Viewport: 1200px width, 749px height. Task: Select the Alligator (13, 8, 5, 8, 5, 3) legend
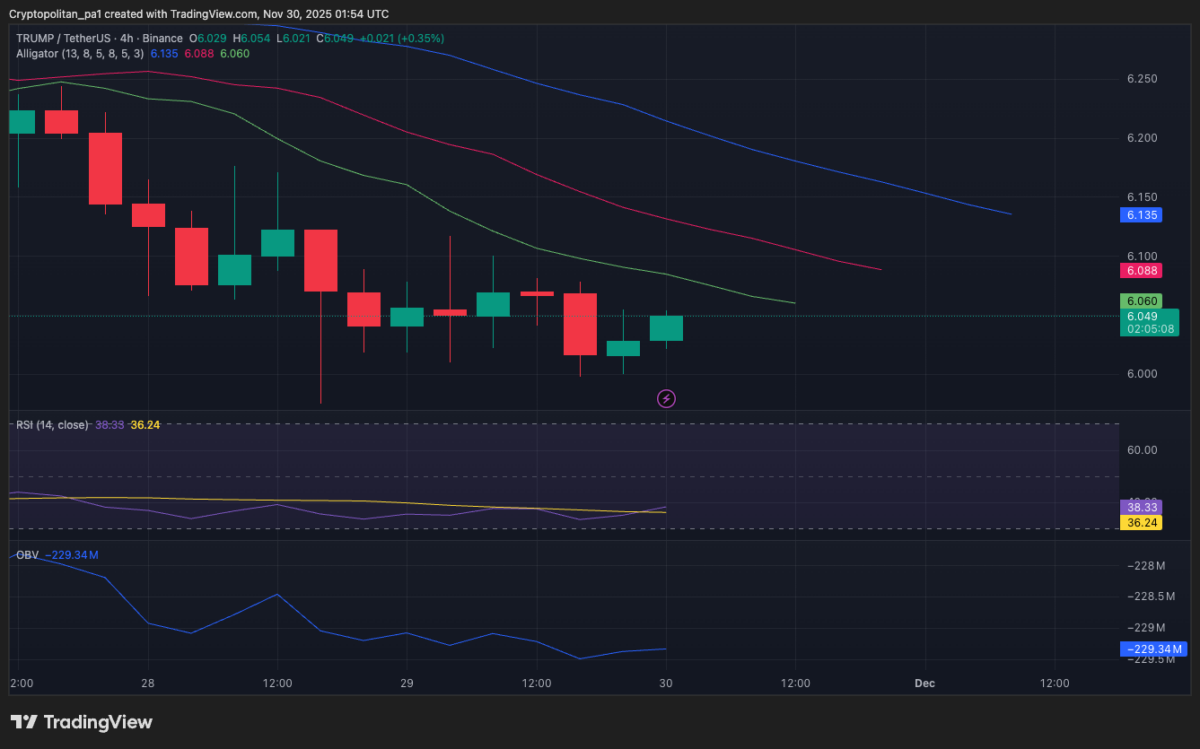(x=80, y=54)
